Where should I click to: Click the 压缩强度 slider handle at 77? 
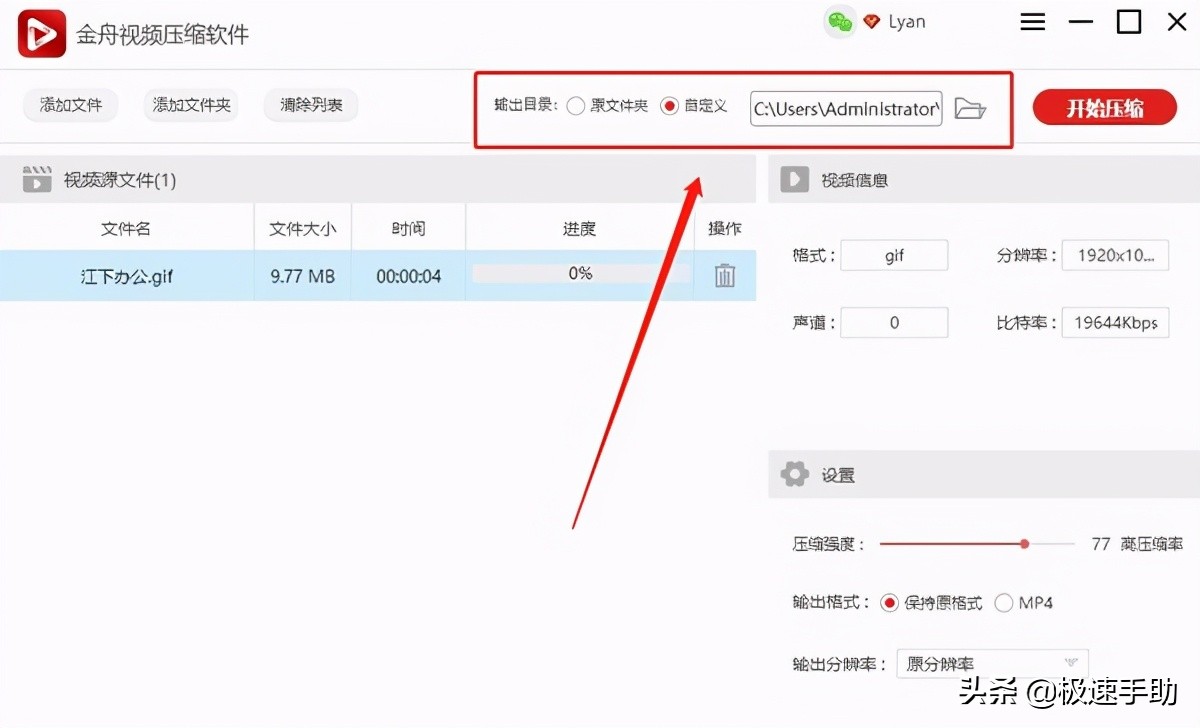pyautogui.click(x=1024, y=543)
